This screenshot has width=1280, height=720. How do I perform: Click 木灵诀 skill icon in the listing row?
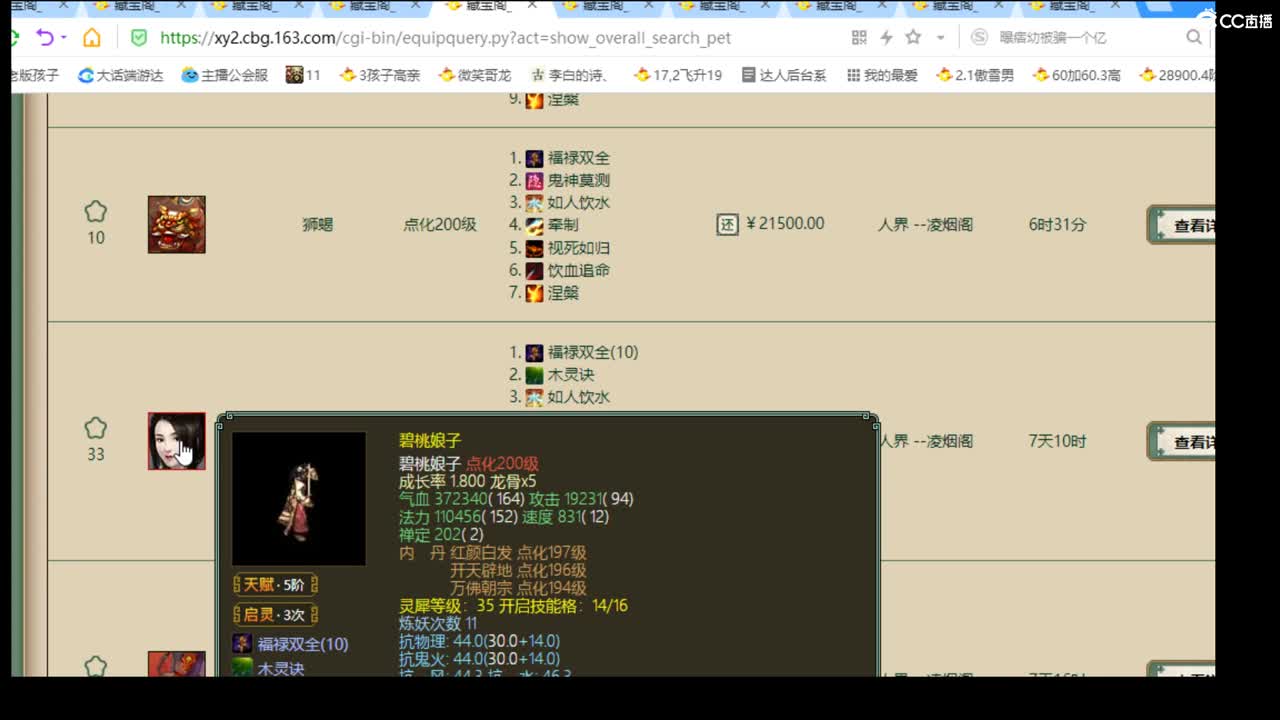tap(535, 375)
